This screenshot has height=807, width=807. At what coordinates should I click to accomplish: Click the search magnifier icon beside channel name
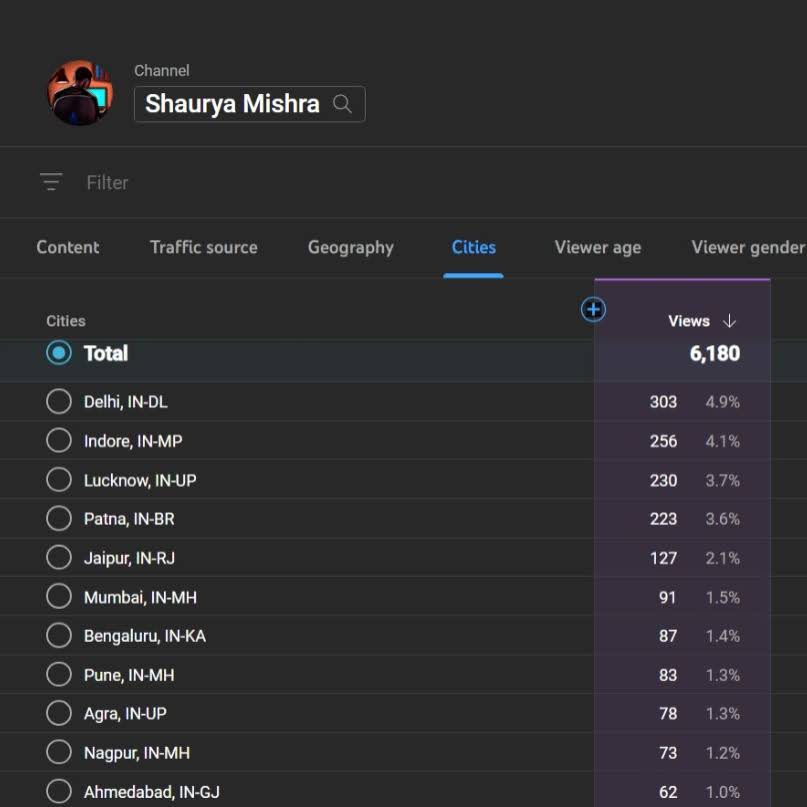coord(342,104)
